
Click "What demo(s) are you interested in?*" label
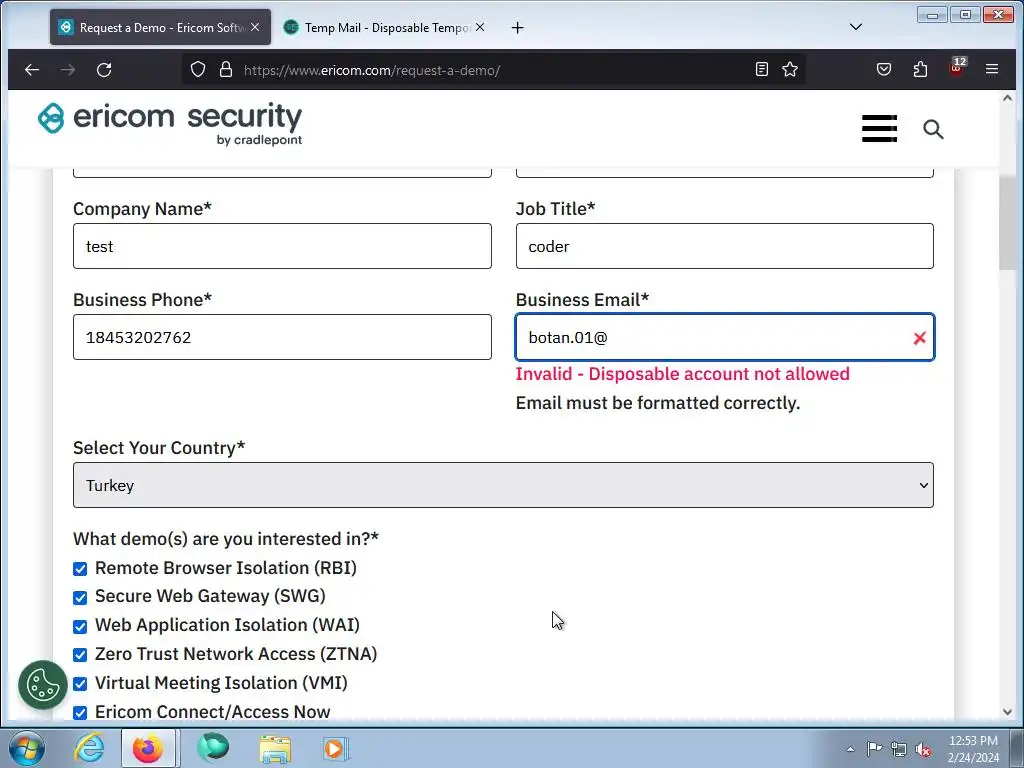coord(226,539)
